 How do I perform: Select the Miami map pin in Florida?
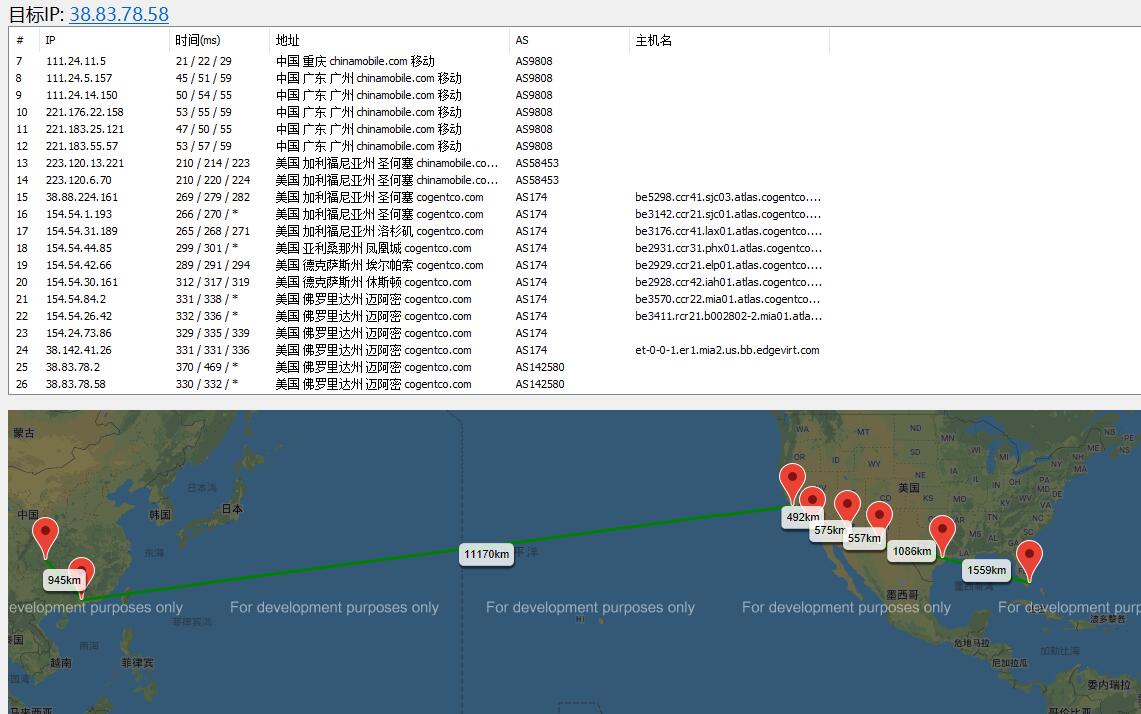(1029, 560)
